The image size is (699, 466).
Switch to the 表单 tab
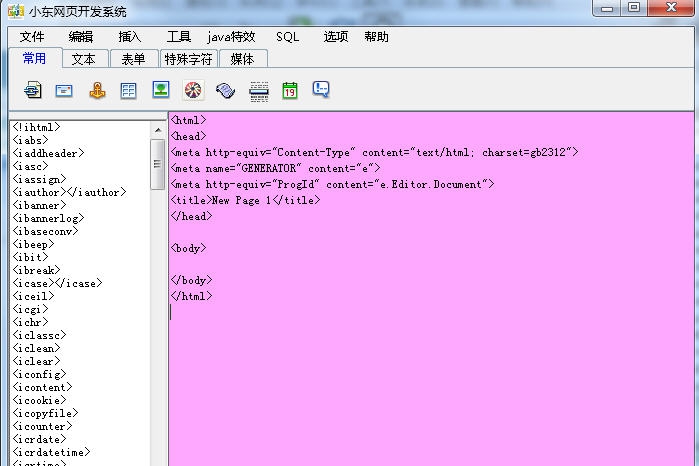pyautogui.click(x=133, y=59)
